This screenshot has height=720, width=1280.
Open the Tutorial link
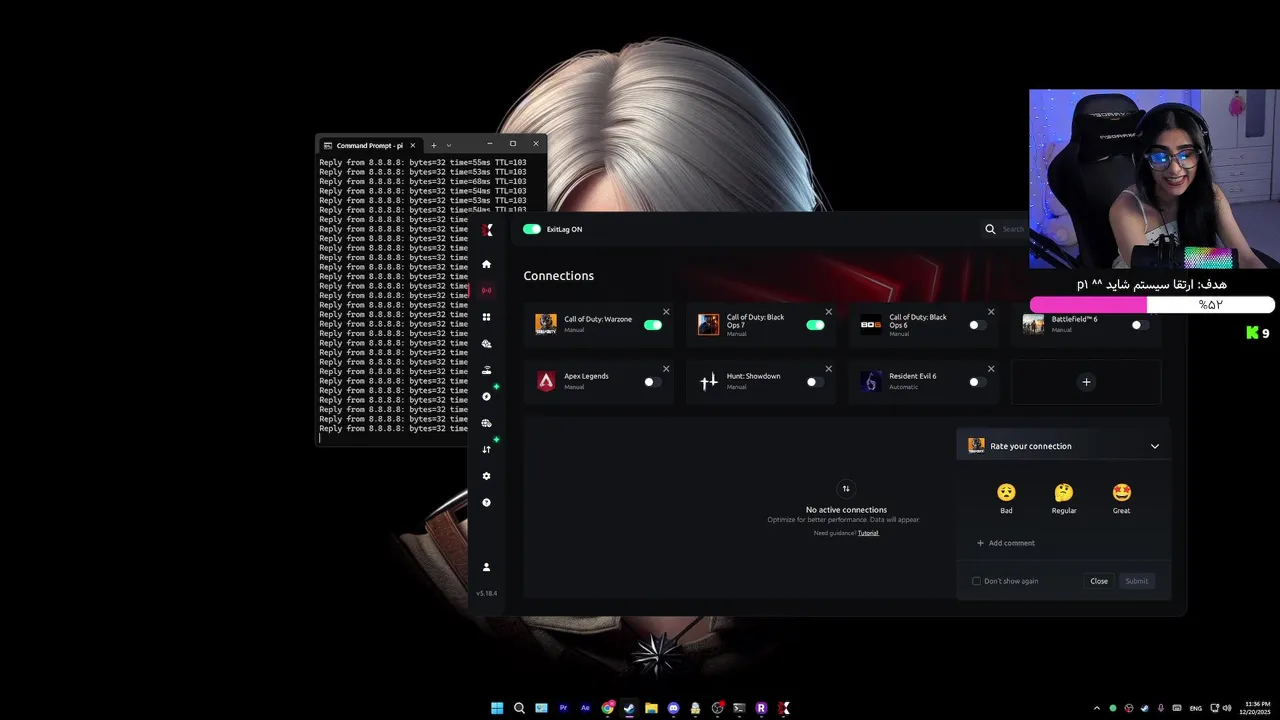click(x=868, y=533)
